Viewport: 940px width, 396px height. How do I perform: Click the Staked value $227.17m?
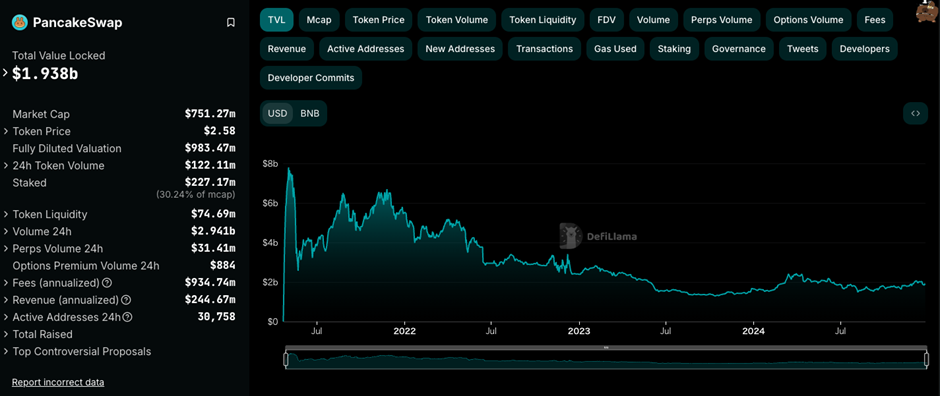click(x=210, y=183)
